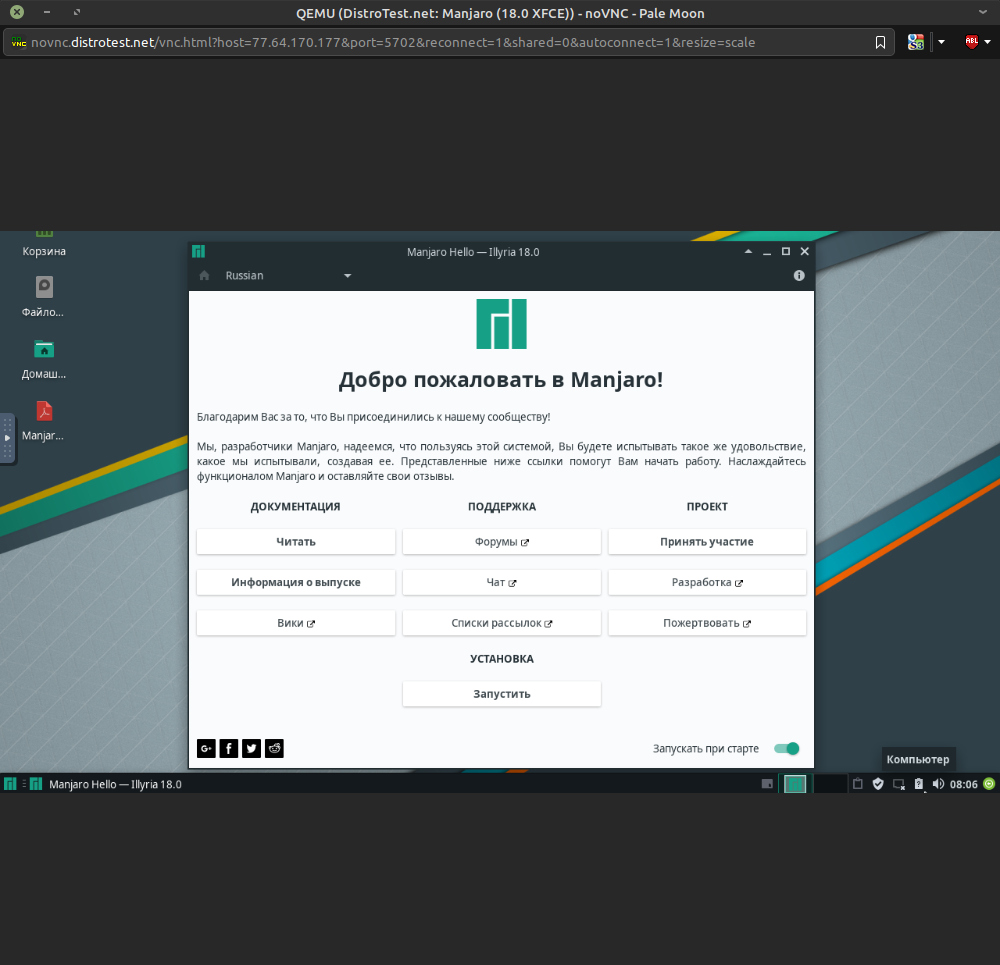
Task: Open the clipboard manager tray icon
Action: 858,784
